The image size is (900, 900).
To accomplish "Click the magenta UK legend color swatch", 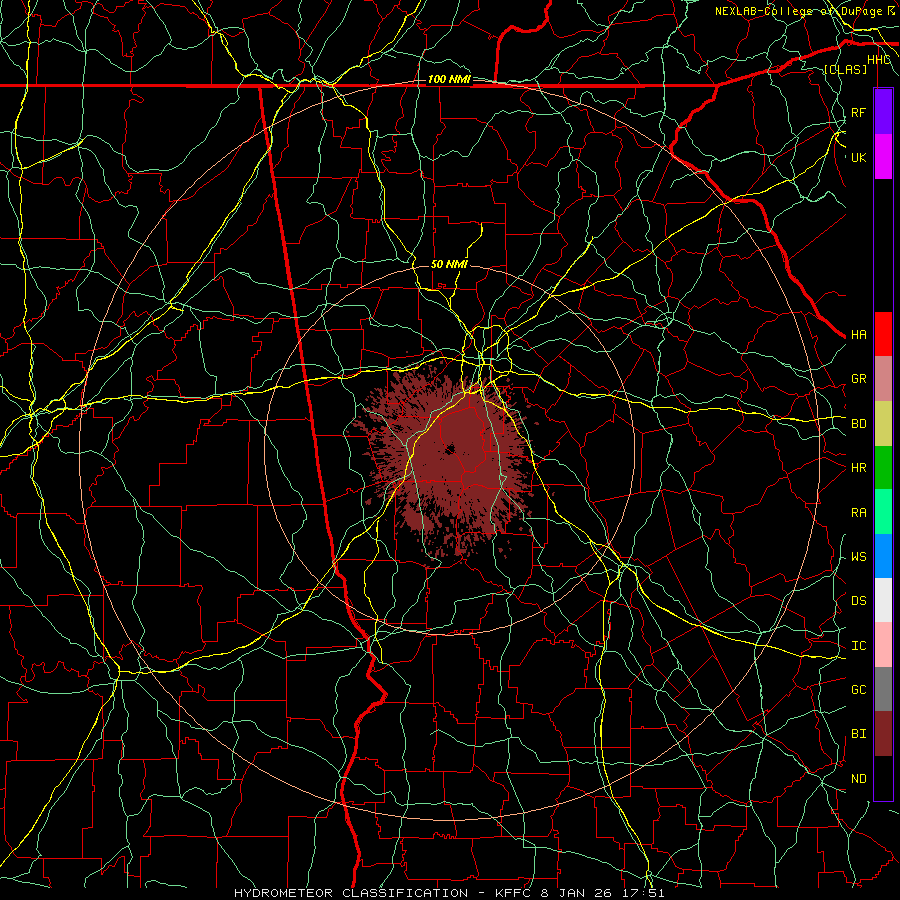I will click(x=883, y=157).
